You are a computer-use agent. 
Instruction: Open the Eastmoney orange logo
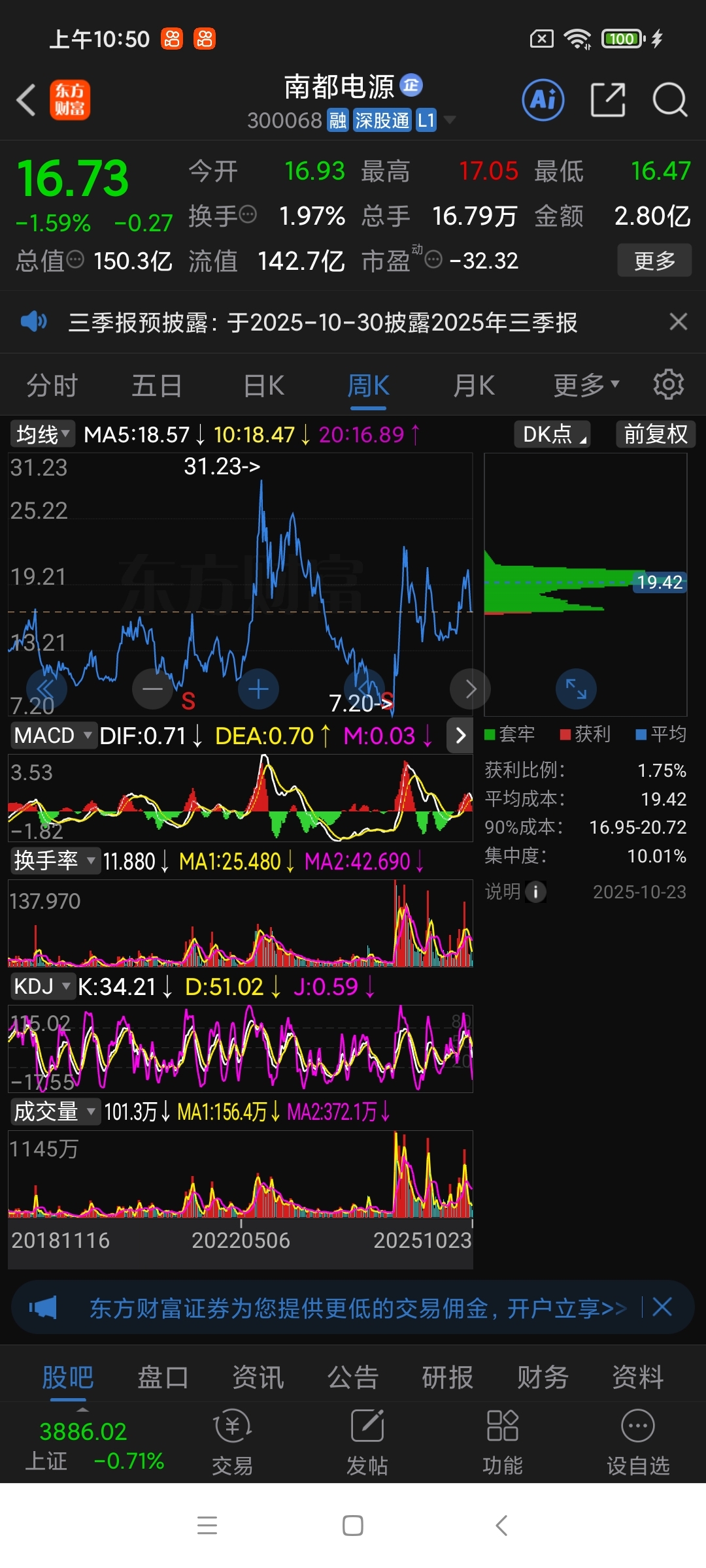click(70, 100)
